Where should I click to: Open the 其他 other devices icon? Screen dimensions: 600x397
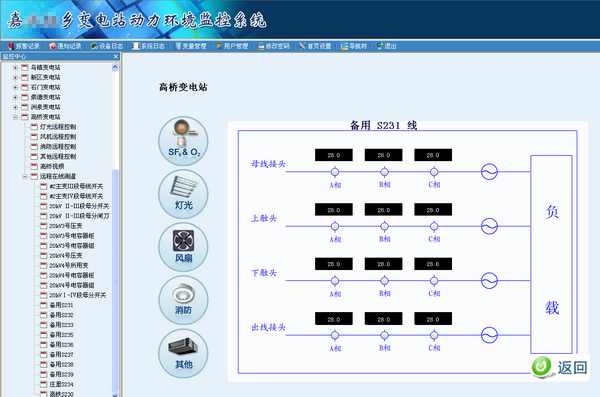click(x=183, y=353)
